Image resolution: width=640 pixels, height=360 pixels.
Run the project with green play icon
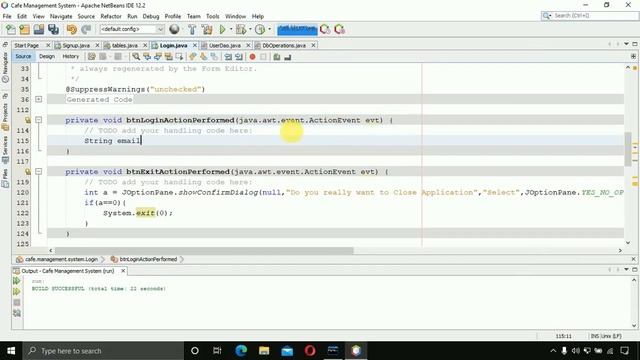coord(222,29)
